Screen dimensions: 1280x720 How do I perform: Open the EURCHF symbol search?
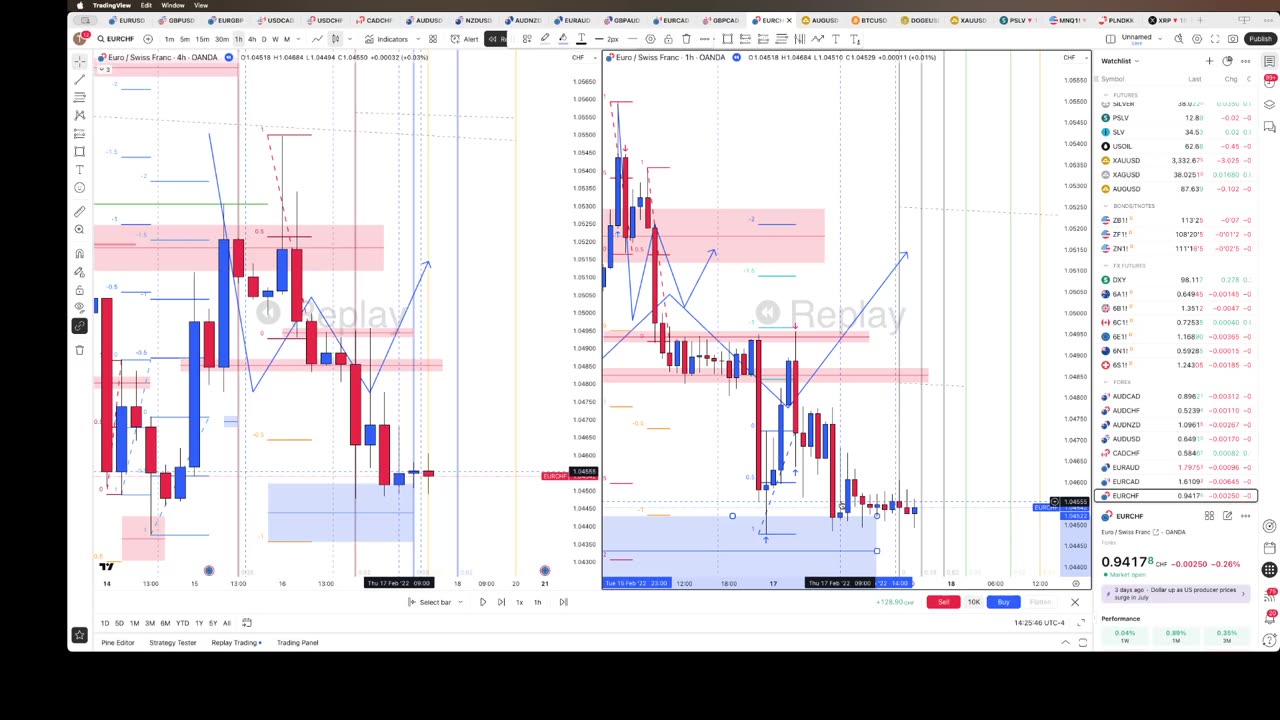pyautogui.click(x=115, y=39)
